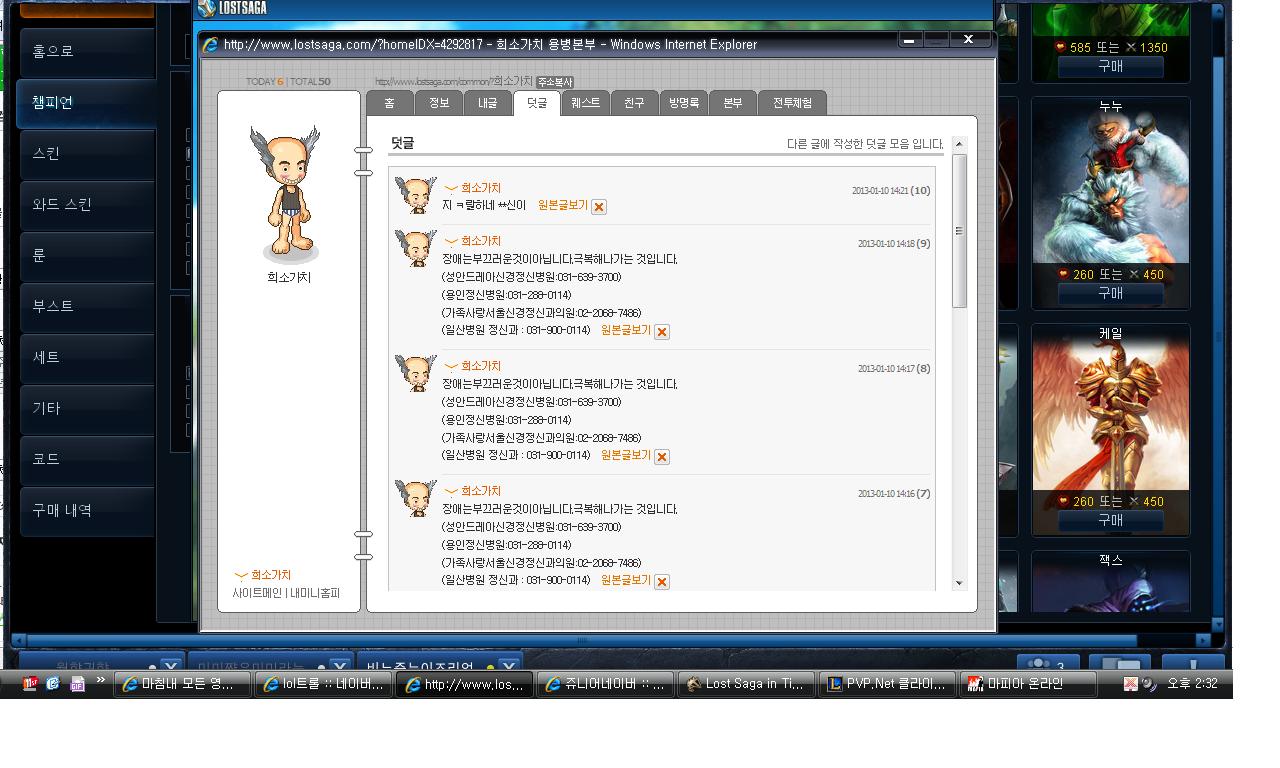Select 세트 in store sidebar
The height and width of the screenshot is (768, 1280).
coord(87,358)
